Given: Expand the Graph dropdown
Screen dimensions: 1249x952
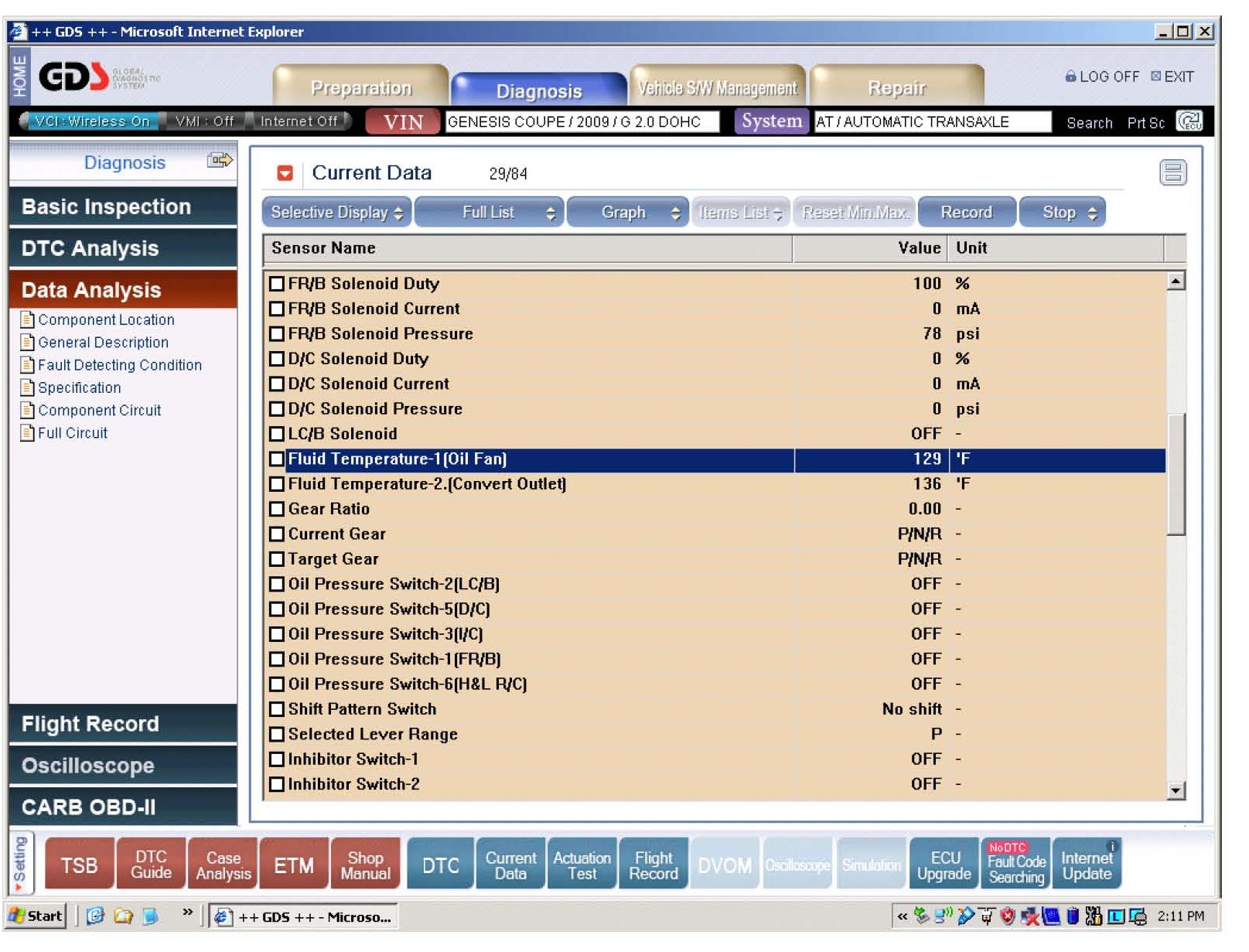Looking at the screenshot, I should [x=625, y=213].
